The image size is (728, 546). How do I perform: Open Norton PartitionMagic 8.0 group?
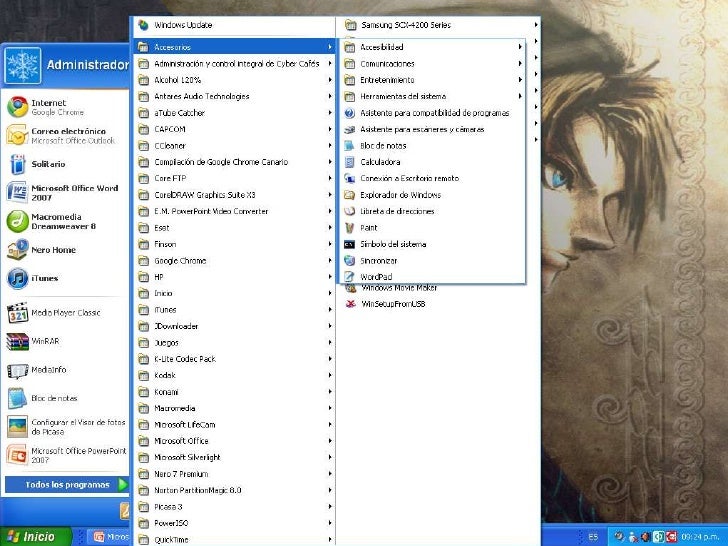pos(234,490)
